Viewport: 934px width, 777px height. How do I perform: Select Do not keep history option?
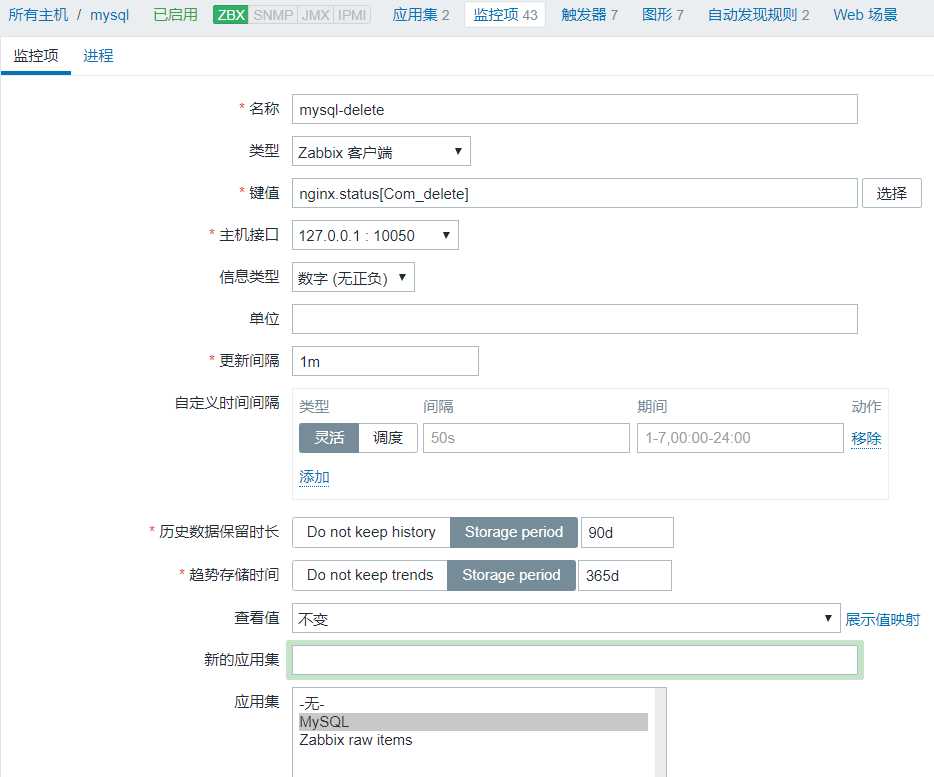point(371,532)
